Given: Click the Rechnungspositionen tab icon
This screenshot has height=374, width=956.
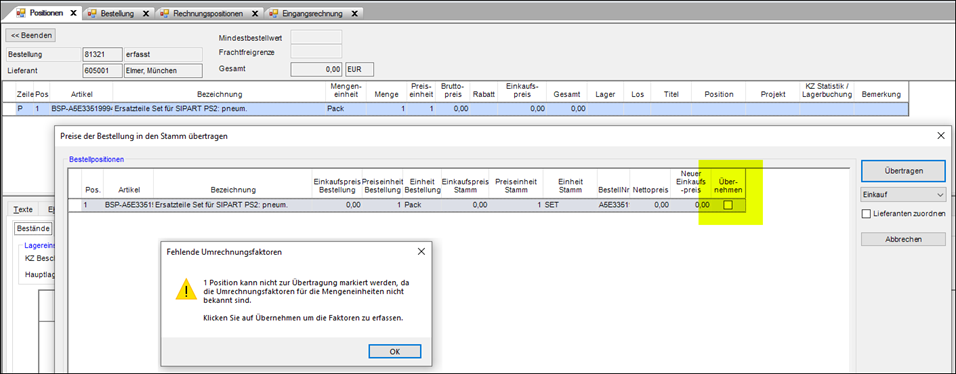Looking at the screenshot, I should point(164,13).
